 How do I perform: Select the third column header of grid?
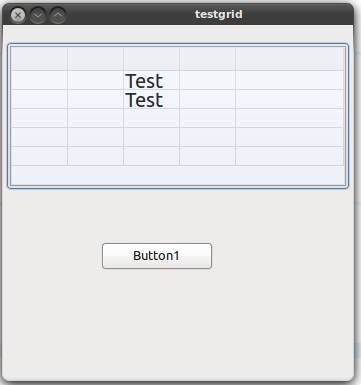pos(207,59)
